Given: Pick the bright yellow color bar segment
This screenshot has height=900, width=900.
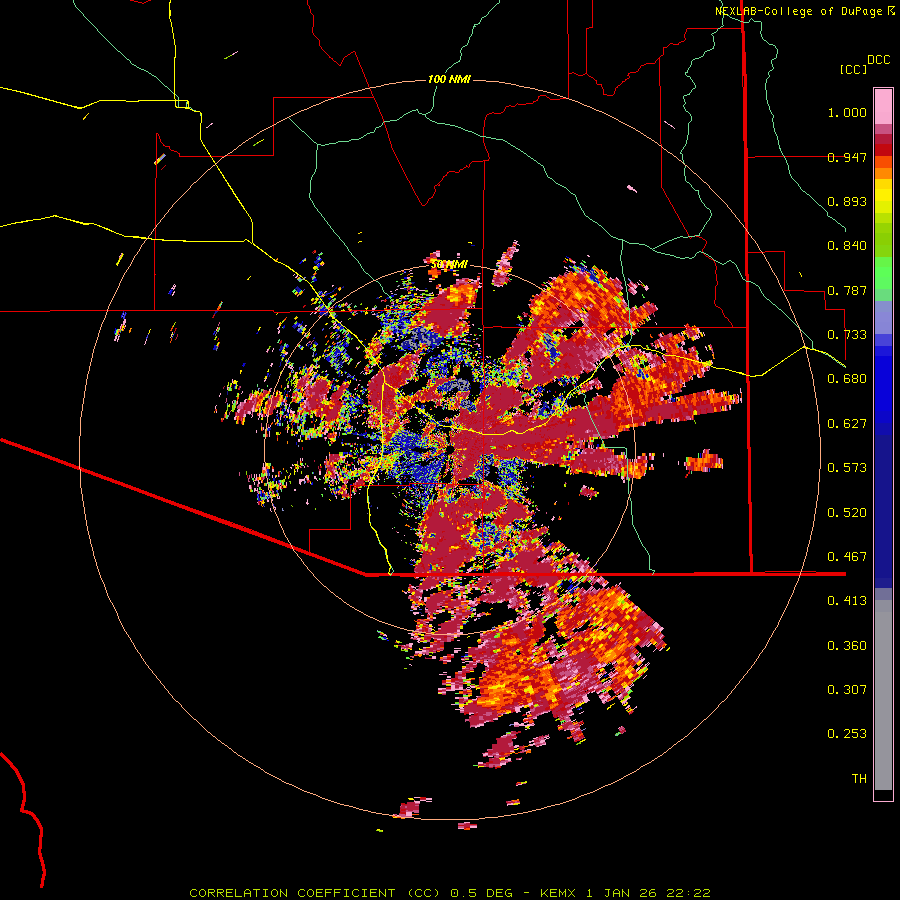Looking at the screenshot, I should (x=883, y=196).
